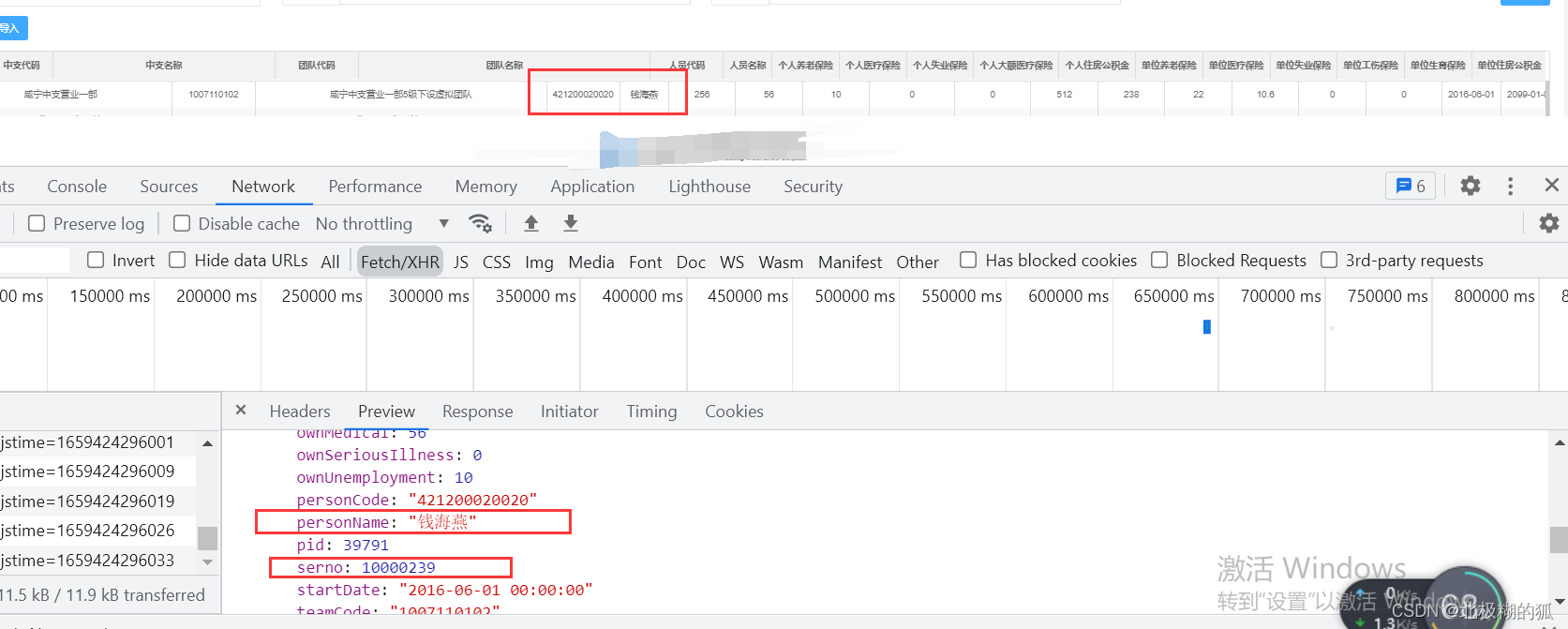Open the Memory tab
1568x629 pixels.
(x=485, y=187)
